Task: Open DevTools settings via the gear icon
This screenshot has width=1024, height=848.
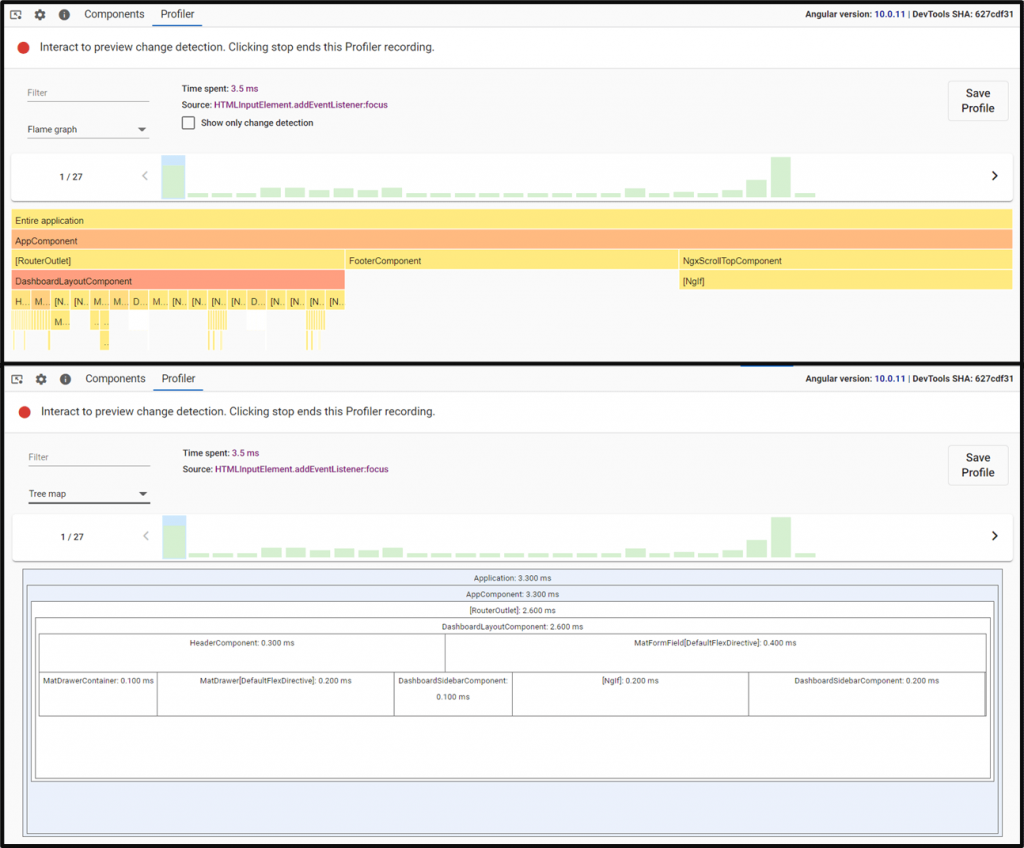Action: click(x=40, y=14)
